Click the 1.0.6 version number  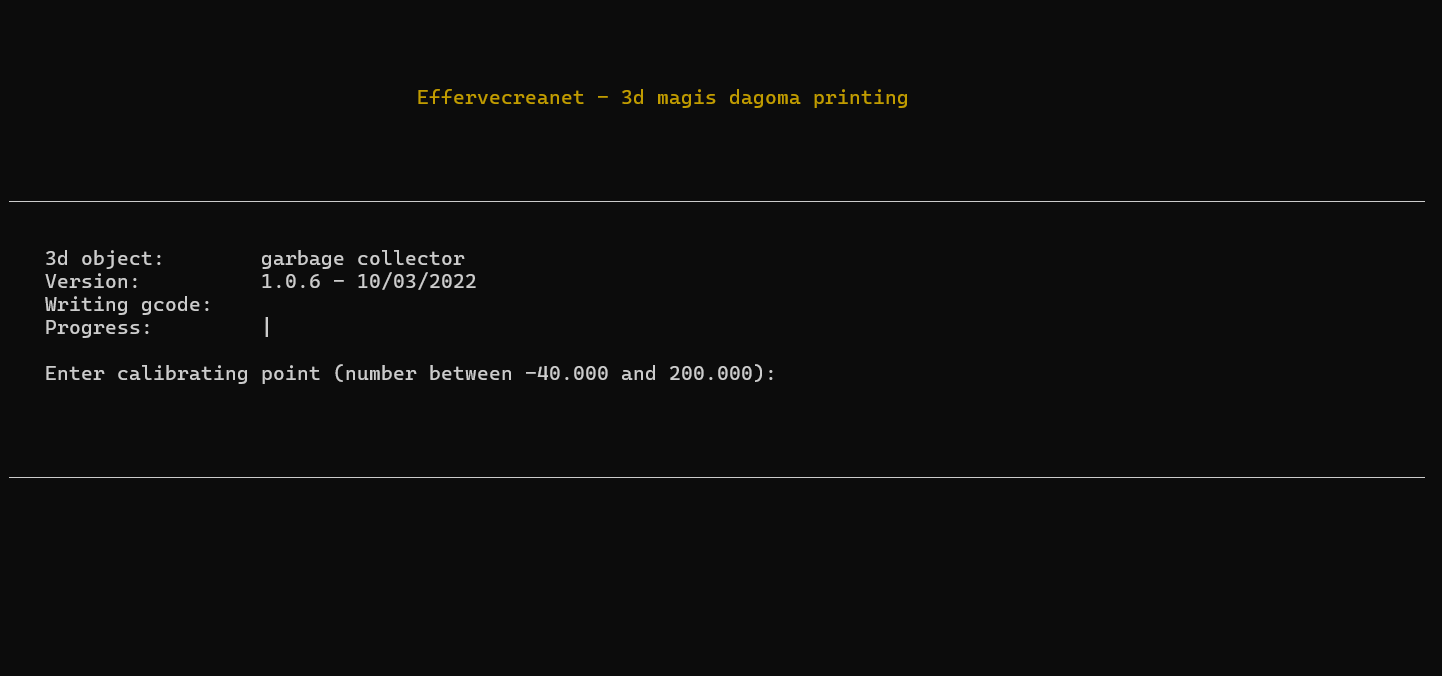click(x=291, y=282)
